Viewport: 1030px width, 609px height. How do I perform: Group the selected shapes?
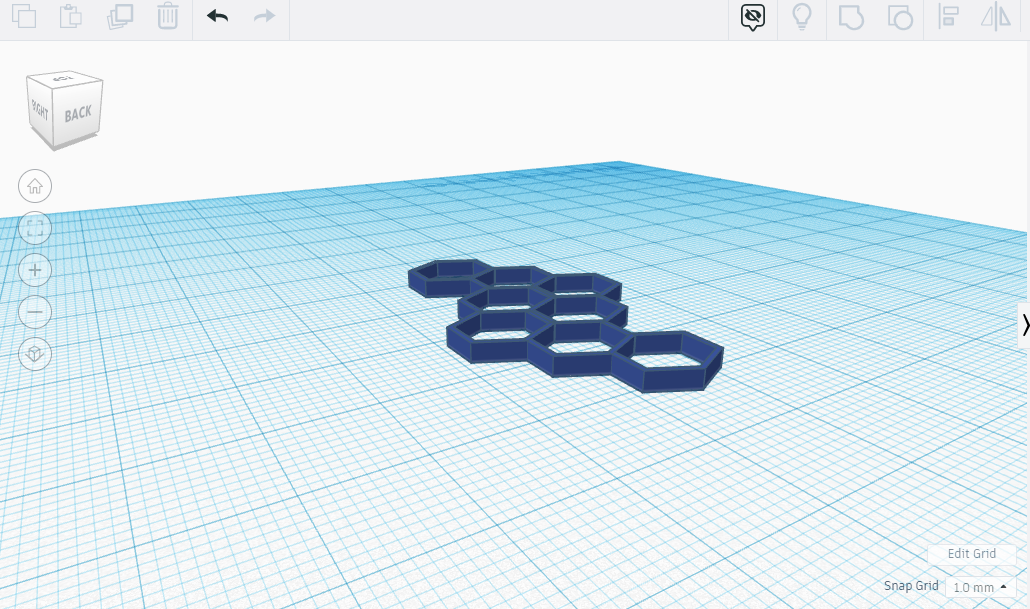[851, 17]
